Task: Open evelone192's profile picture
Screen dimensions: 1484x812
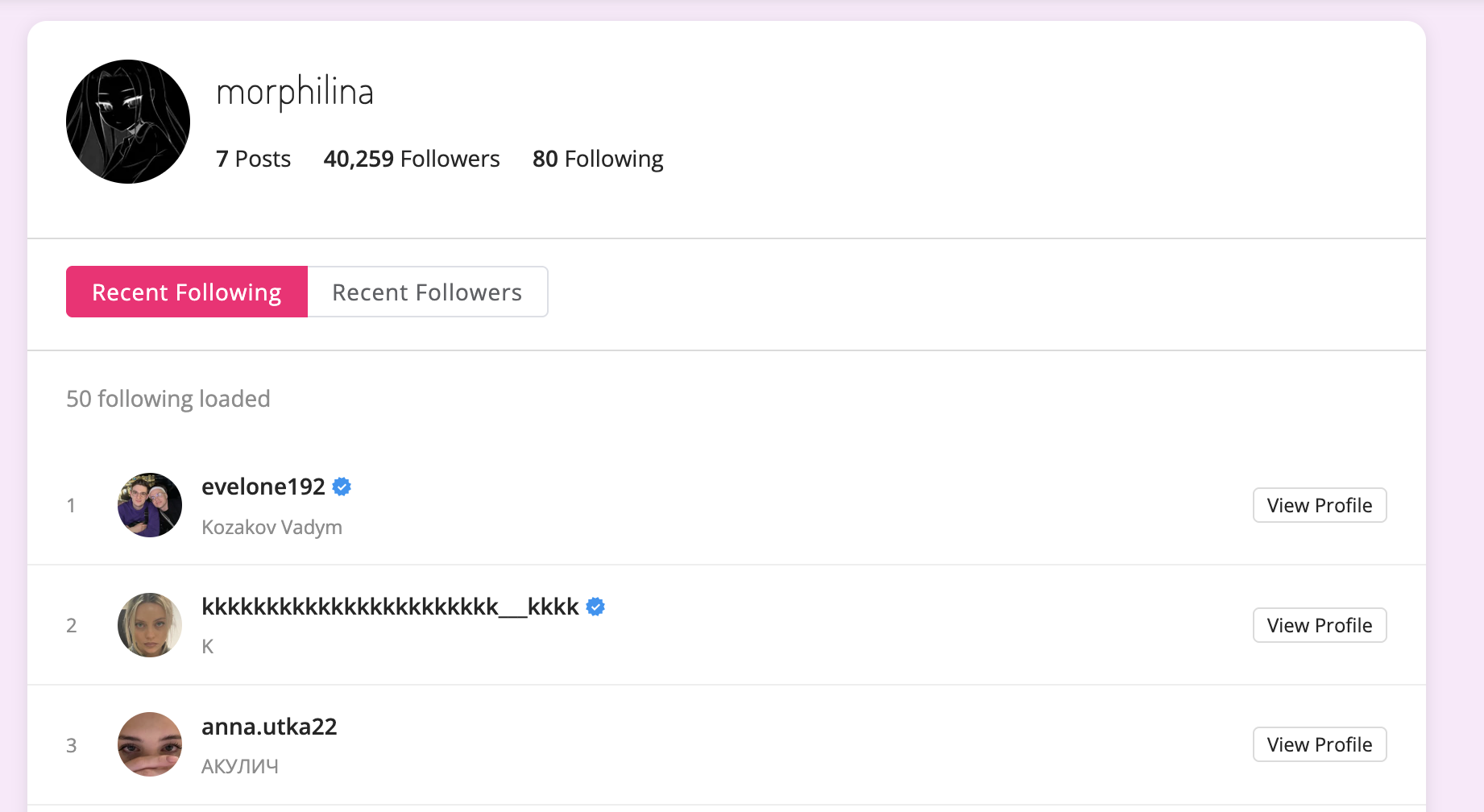Action: pyautogui.click(x=150, y=505)
